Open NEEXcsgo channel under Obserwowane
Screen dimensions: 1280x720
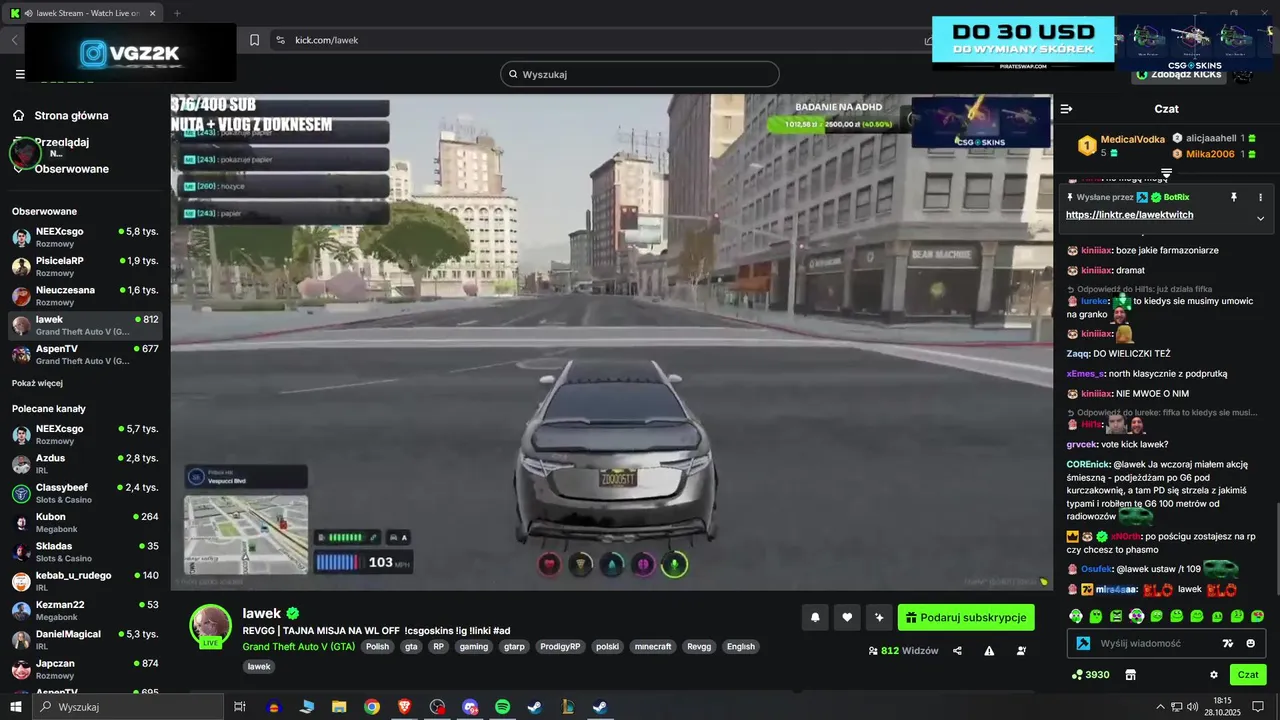85,237
